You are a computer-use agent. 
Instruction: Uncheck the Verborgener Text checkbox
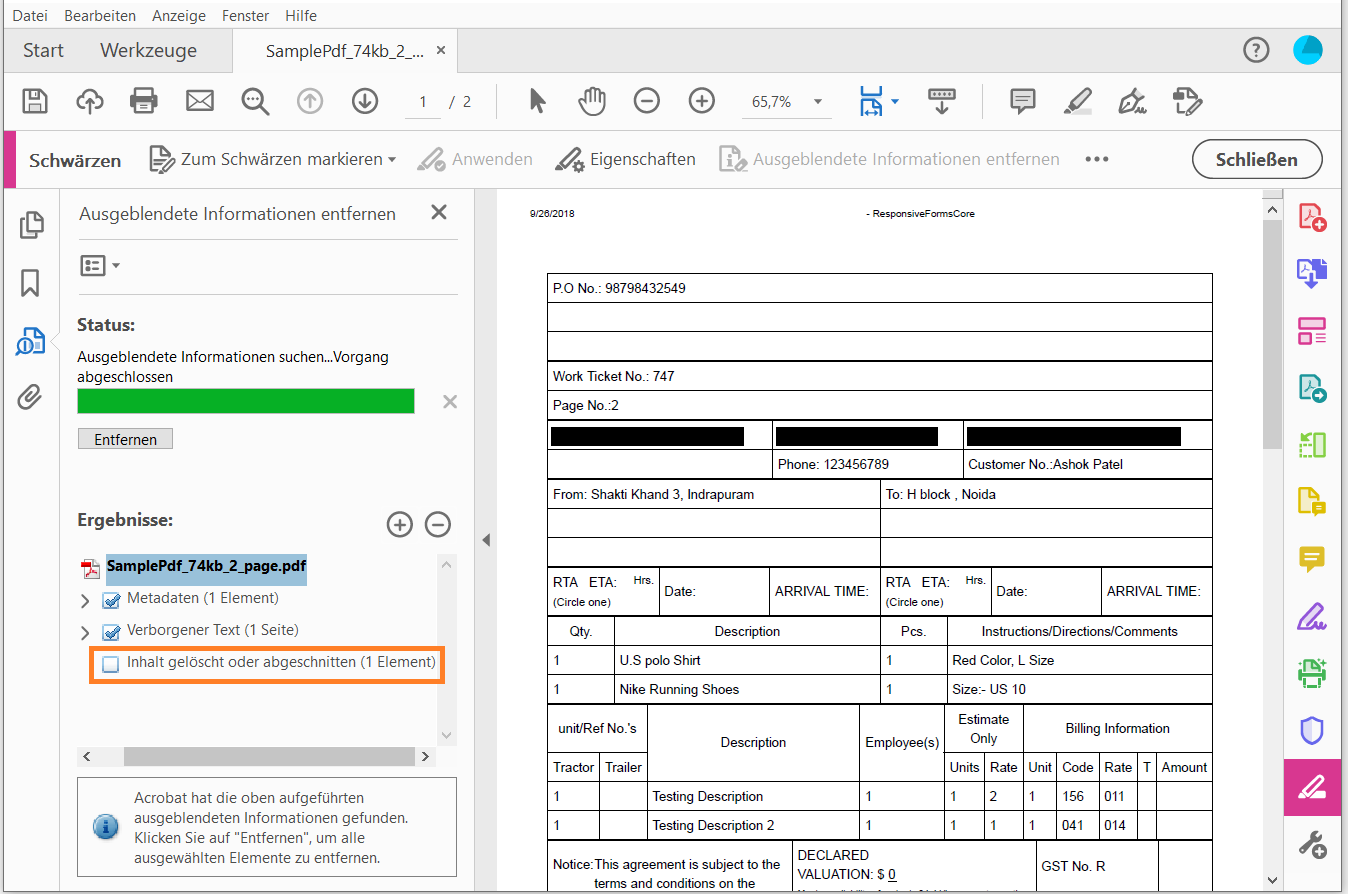pyautogui.click(x=111, y=632)
